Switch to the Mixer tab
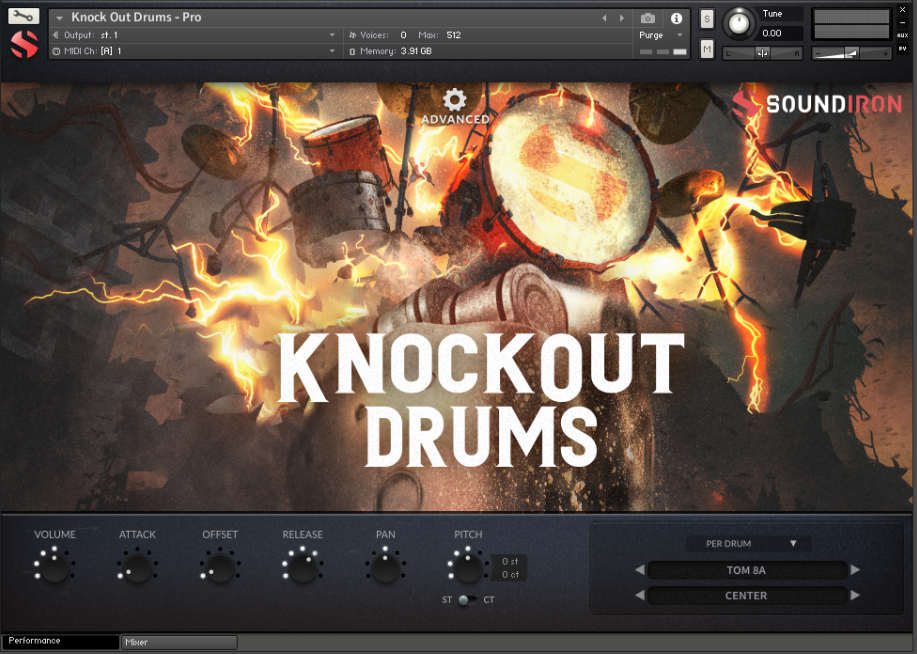 [x=177, y=641]
